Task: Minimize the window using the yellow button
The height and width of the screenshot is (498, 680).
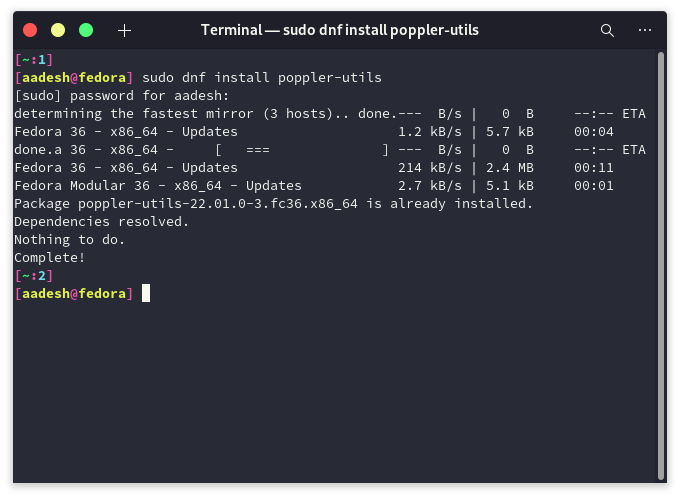Action: [x=58, y=30]
